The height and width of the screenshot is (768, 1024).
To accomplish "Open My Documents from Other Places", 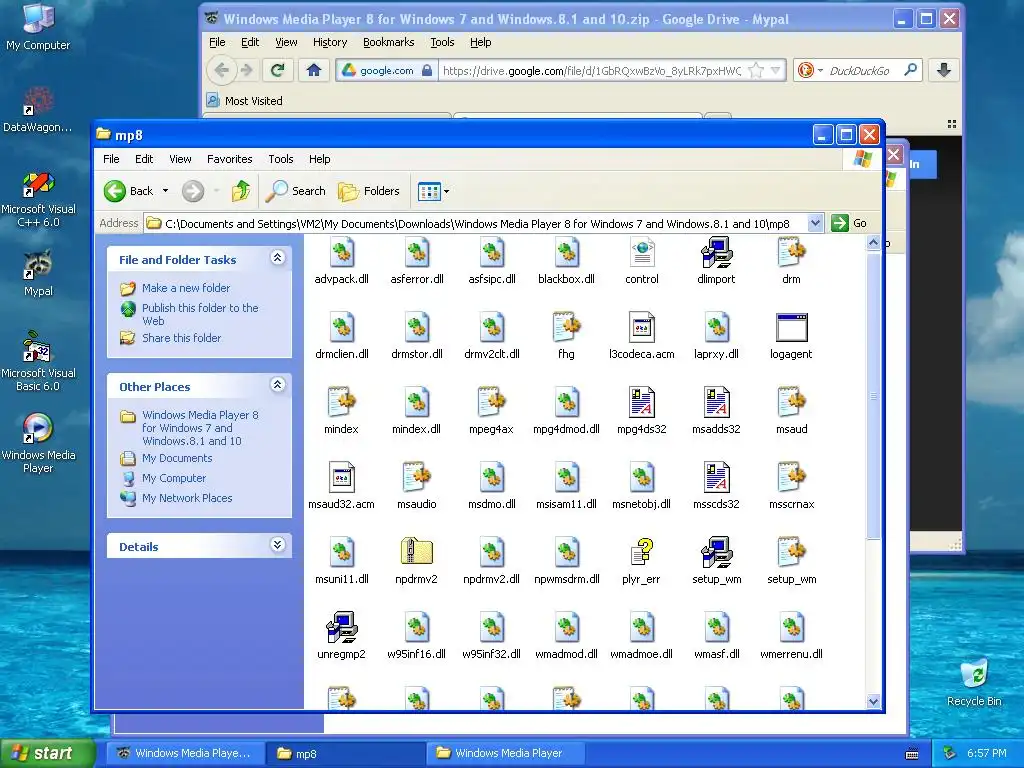I will (x=177, y=458).
